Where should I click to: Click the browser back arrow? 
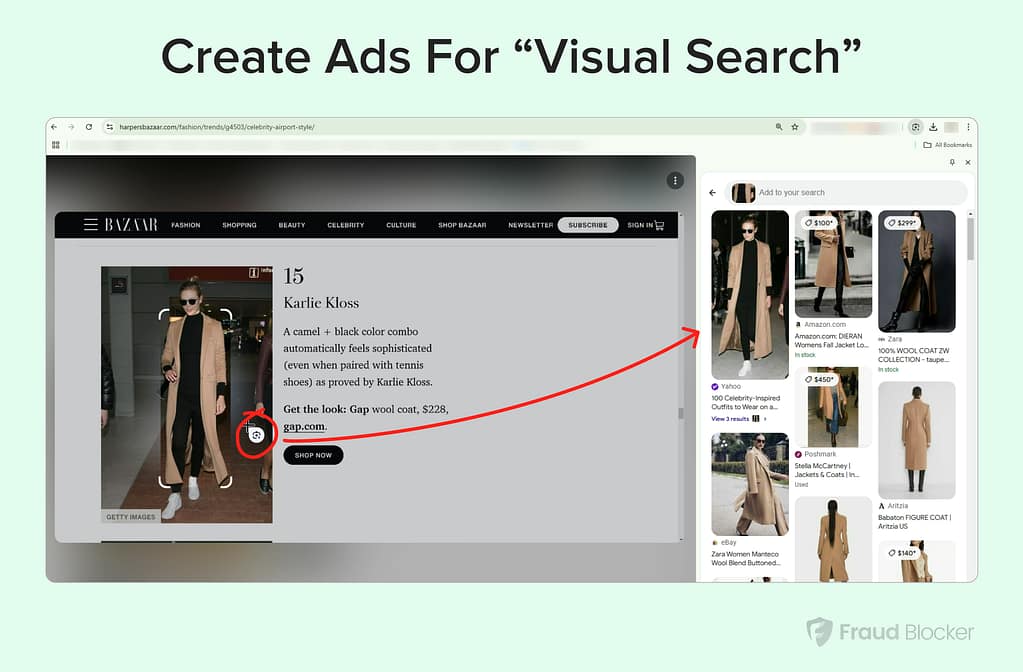click(x=55, y=127)
